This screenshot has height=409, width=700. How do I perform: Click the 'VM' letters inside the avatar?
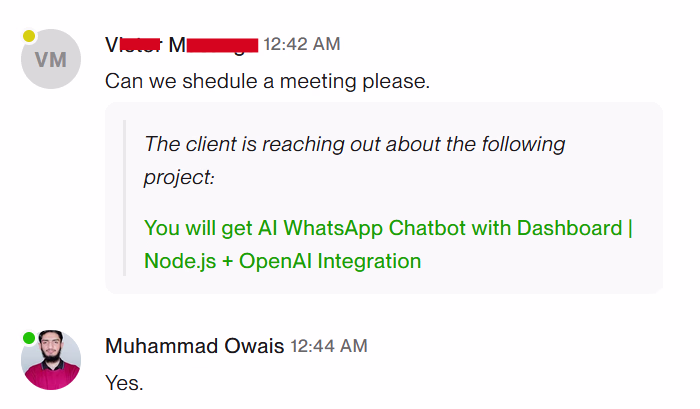coord(50,60)
